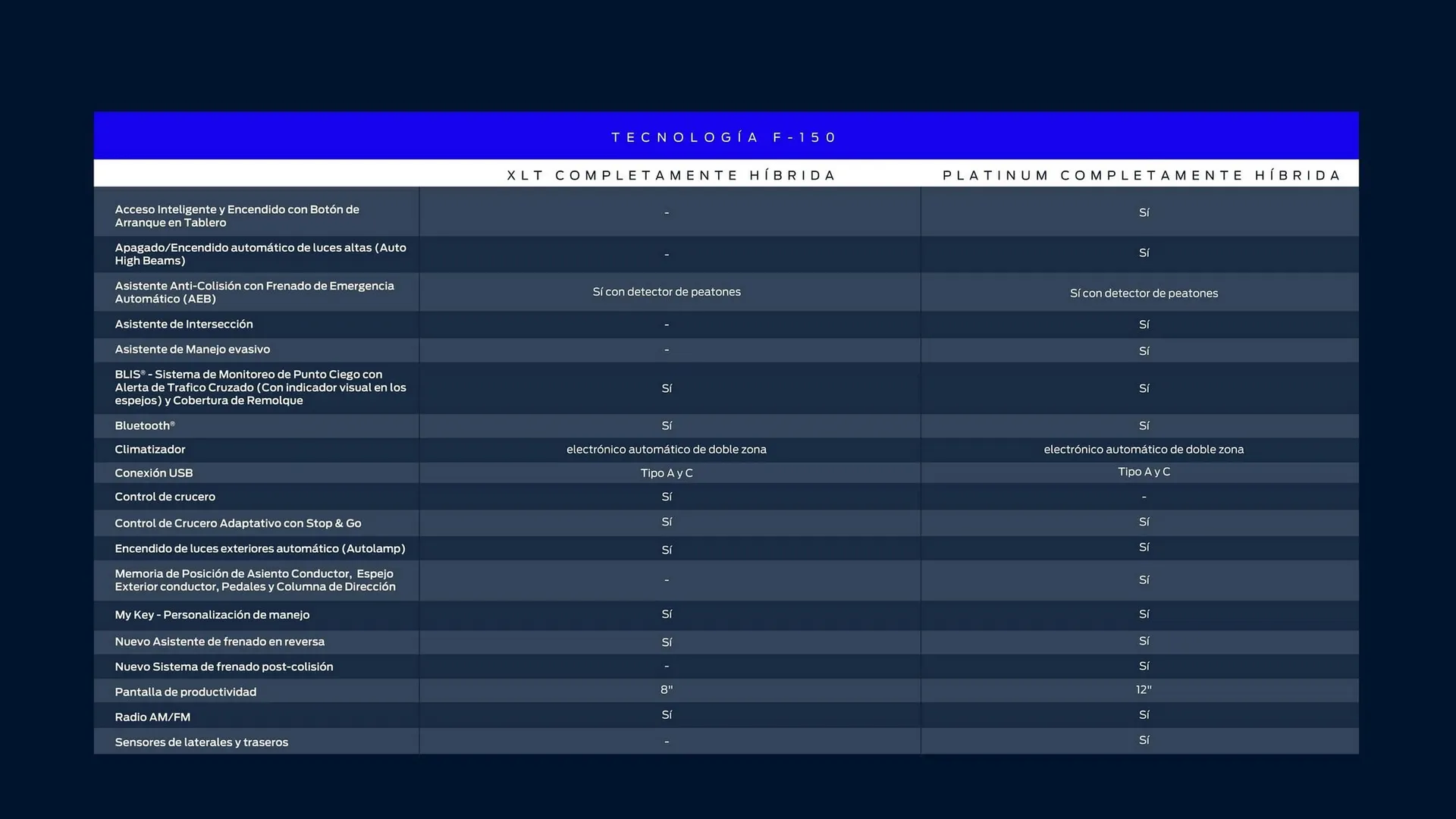Click the Control de crucero row label
Screen dimensions: 1456x819
(165, 497)
